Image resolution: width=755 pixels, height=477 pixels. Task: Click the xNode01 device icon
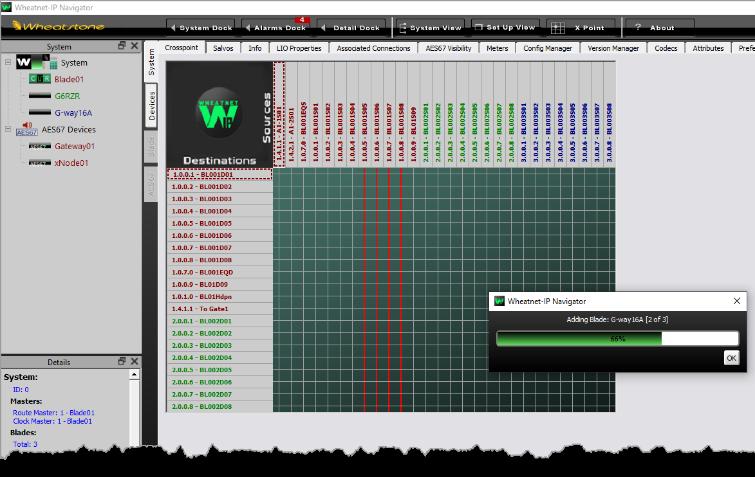(39, 163)
